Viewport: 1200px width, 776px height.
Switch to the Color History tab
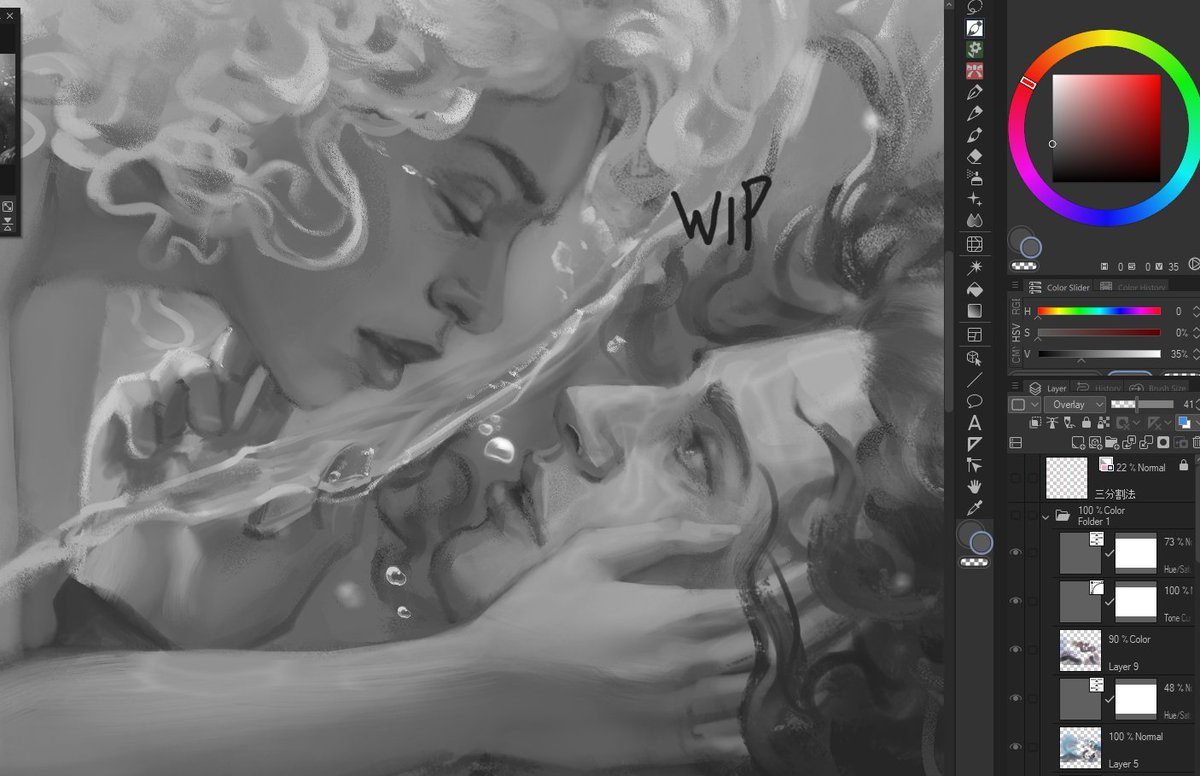point(1133,287)
